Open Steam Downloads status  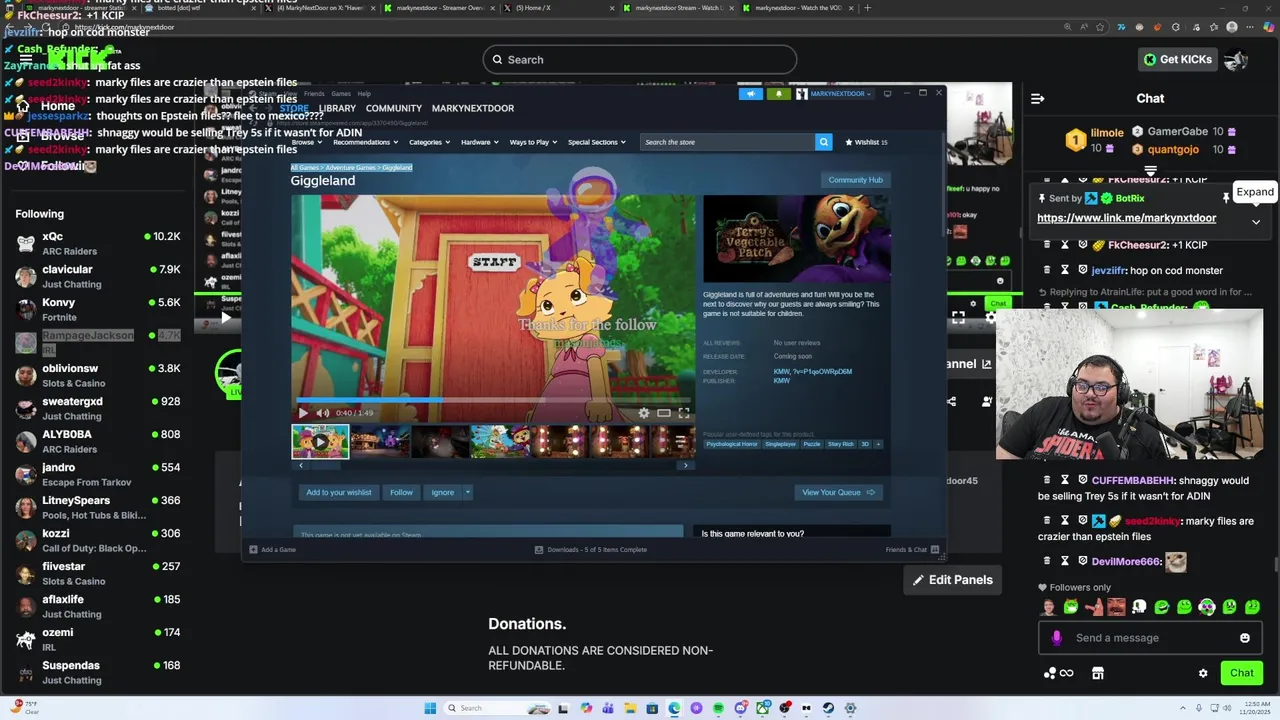(591, 549)
